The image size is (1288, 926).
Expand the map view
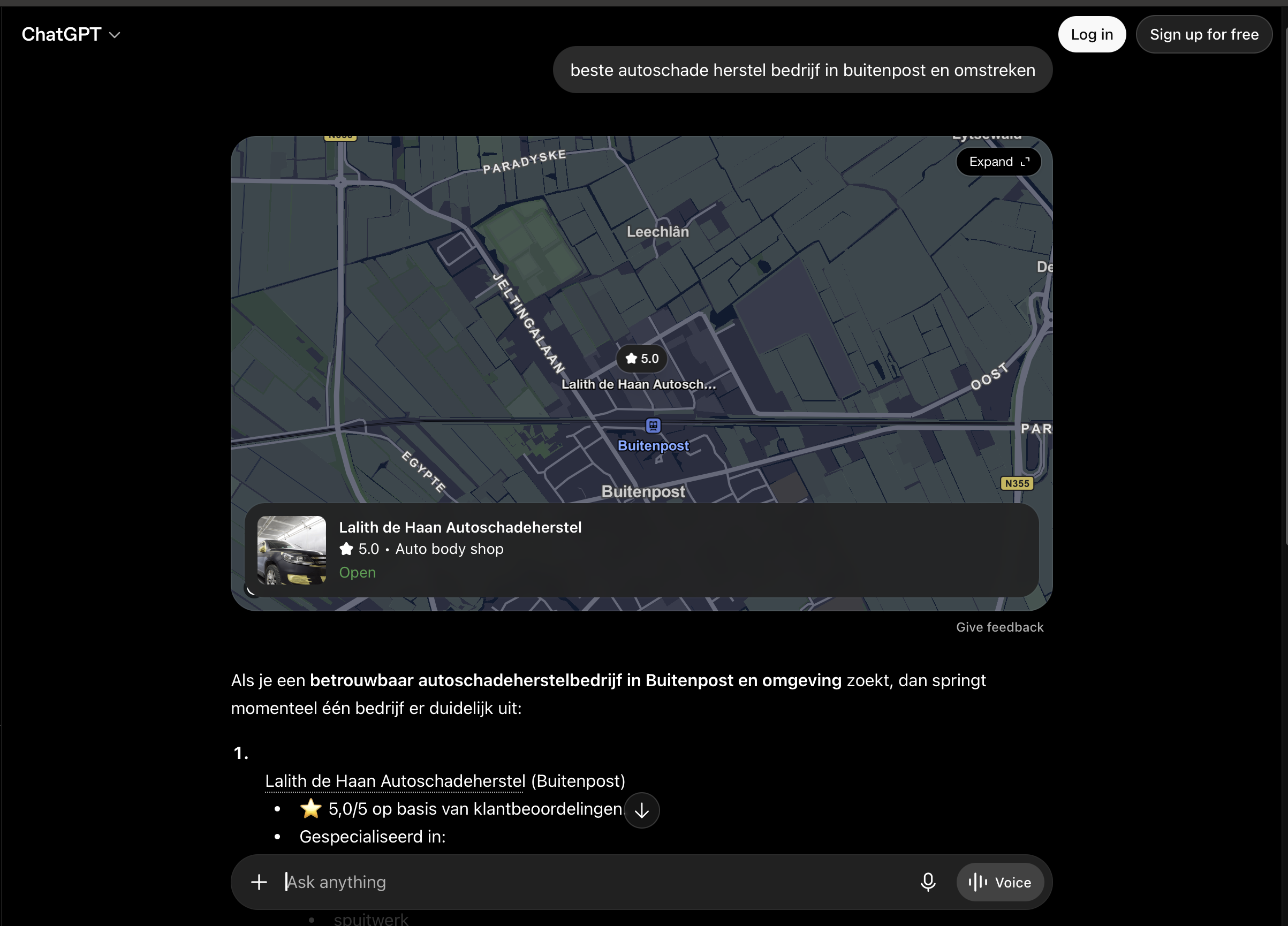coord(998,162)
